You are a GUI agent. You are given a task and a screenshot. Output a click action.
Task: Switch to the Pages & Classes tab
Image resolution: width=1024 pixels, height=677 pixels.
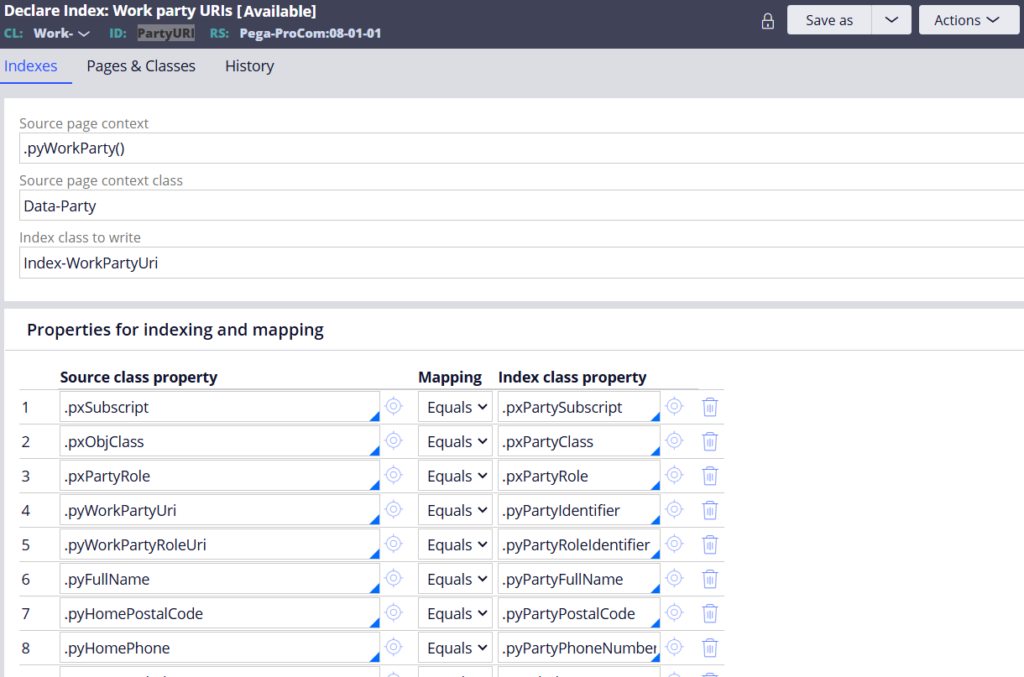(140, 66)
